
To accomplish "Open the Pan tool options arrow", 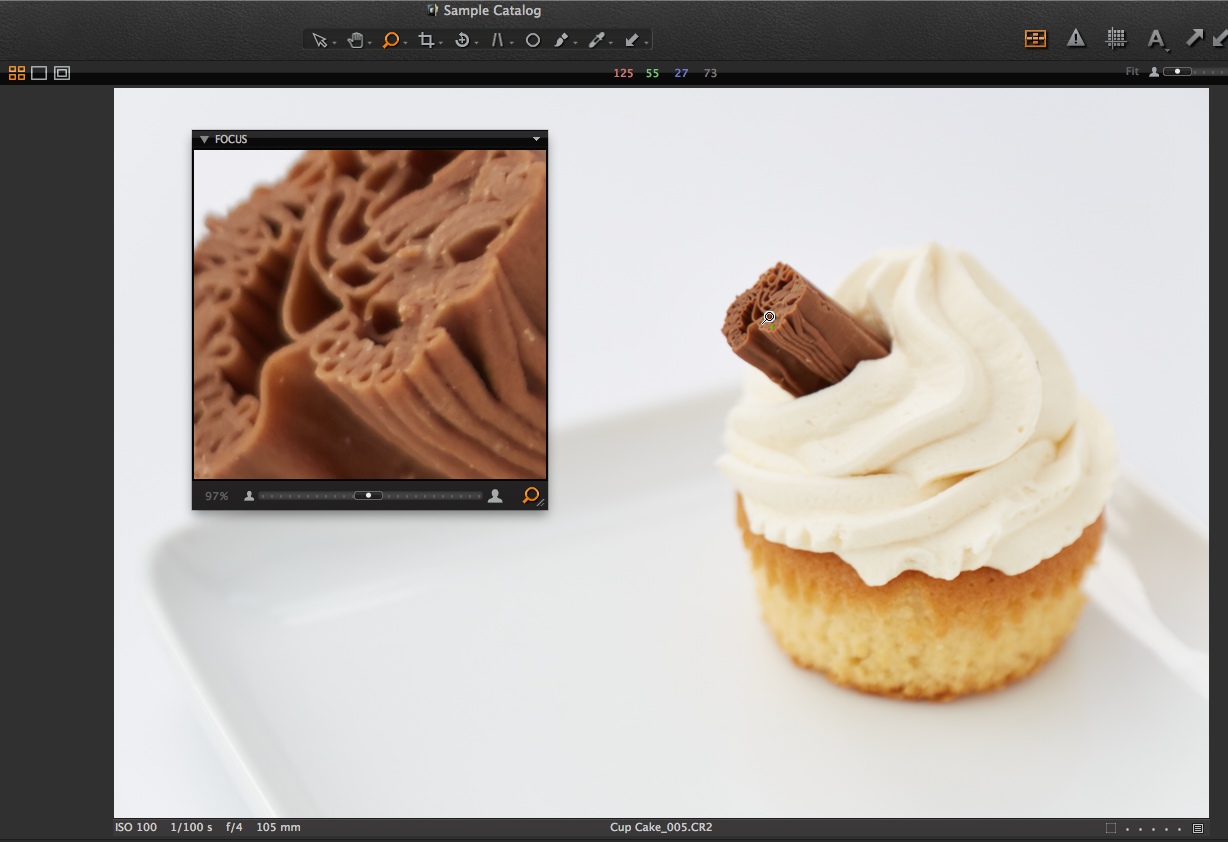I will [369, 43].
